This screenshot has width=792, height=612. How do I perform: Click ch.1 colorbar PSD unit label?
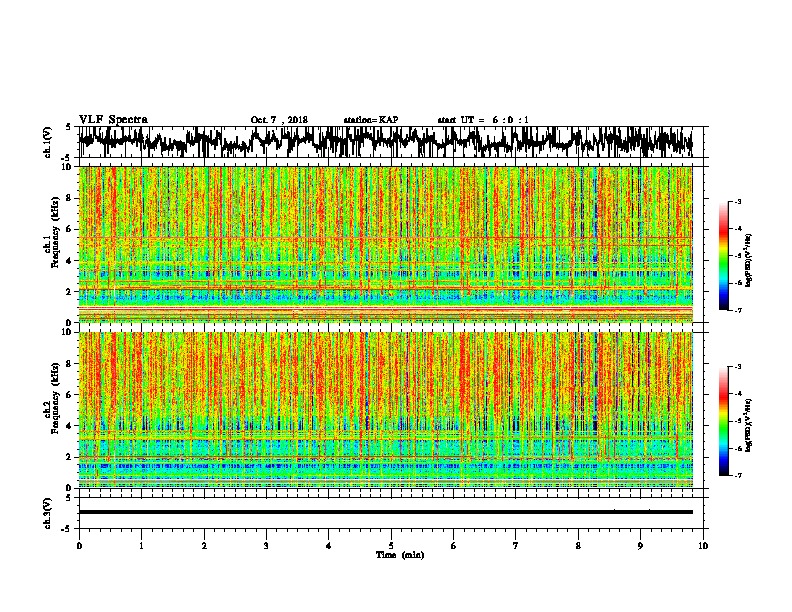coord(749,260)
